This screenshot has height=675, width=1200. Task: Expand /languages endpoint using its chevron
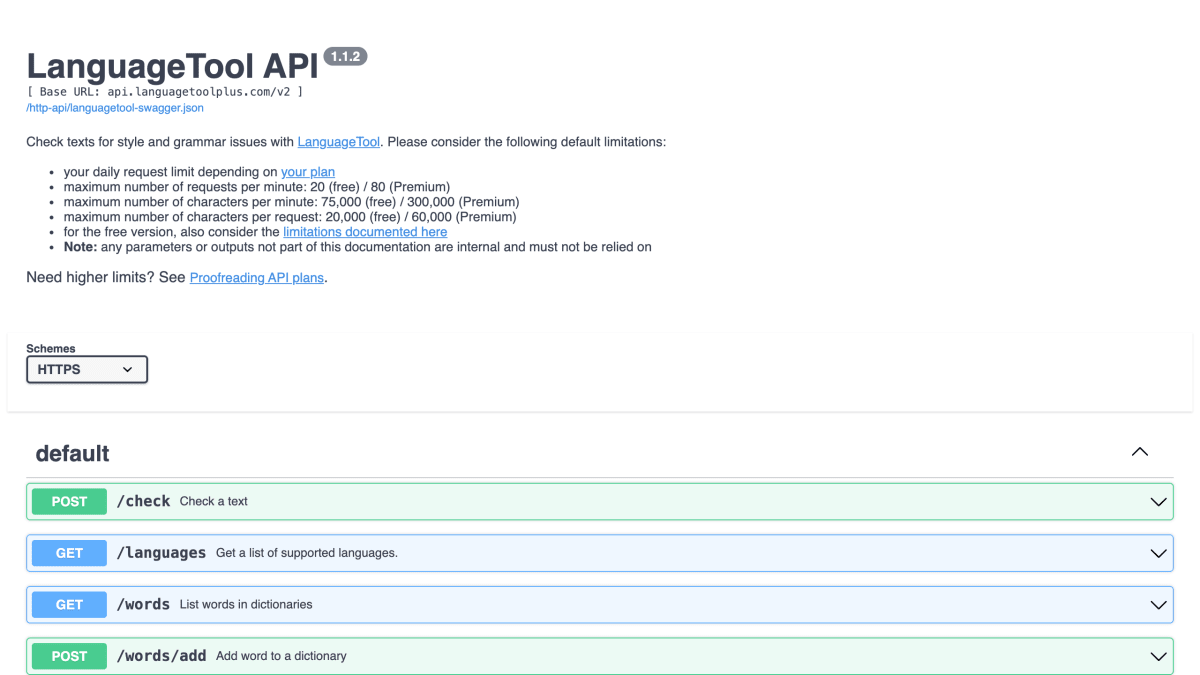[1158, 553]
